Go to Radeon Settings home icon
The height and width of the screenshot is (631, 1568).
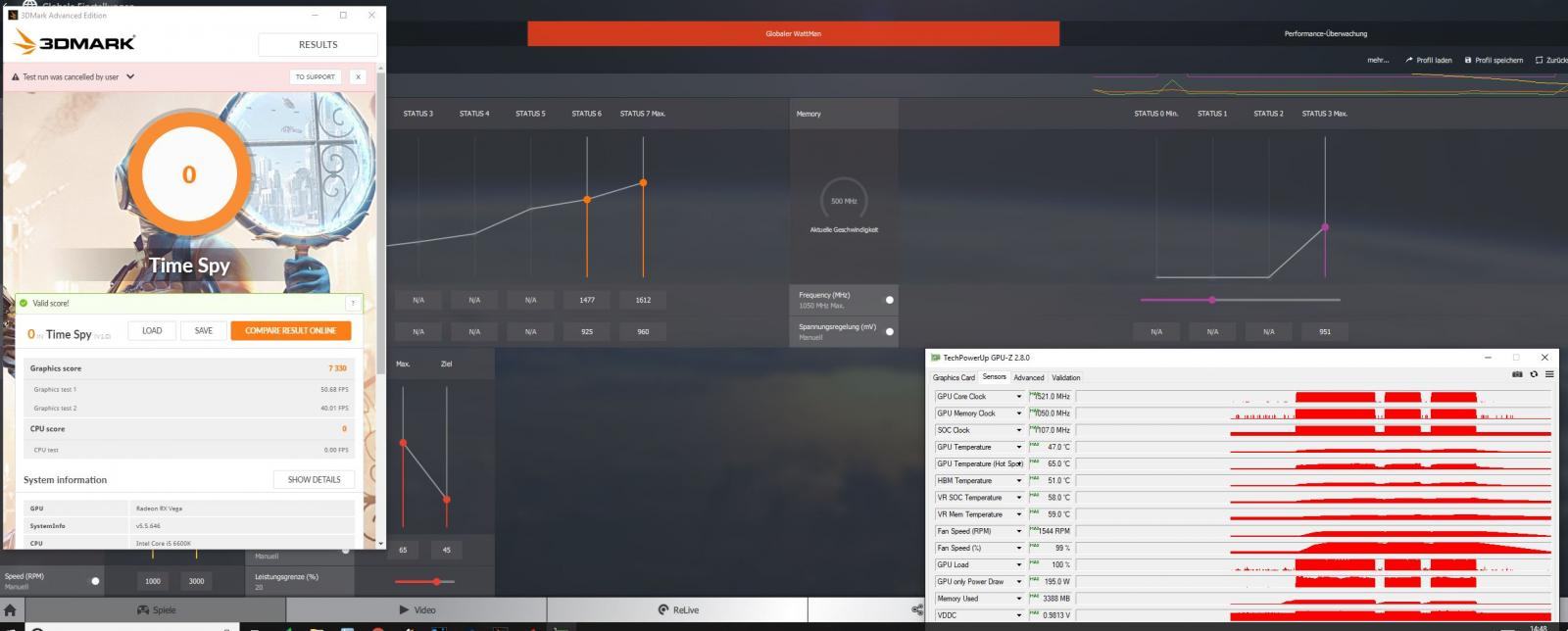coord(10,609)
